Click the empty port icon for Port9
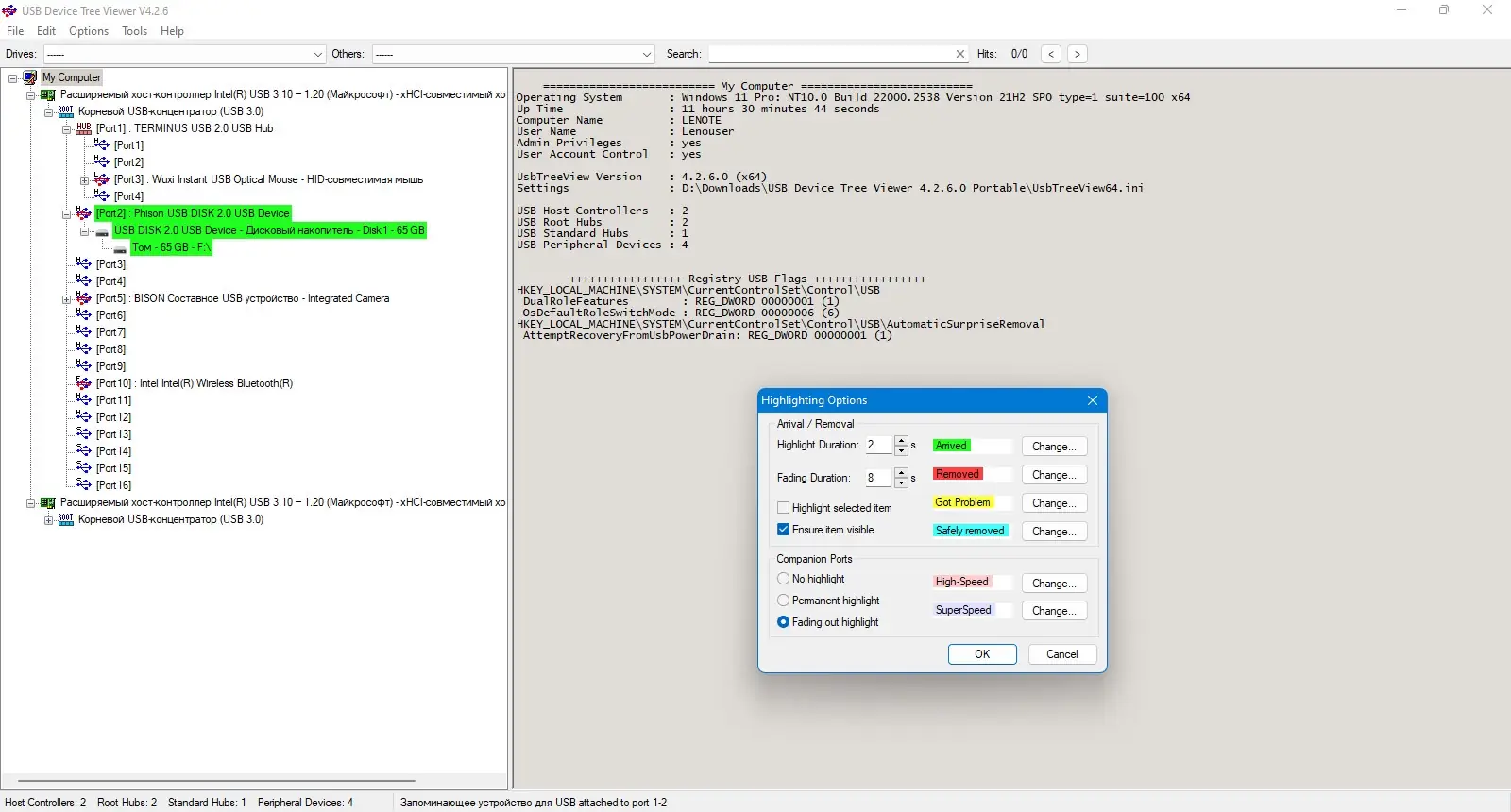Screen dimensions: 1511x812 coord(84,366)
